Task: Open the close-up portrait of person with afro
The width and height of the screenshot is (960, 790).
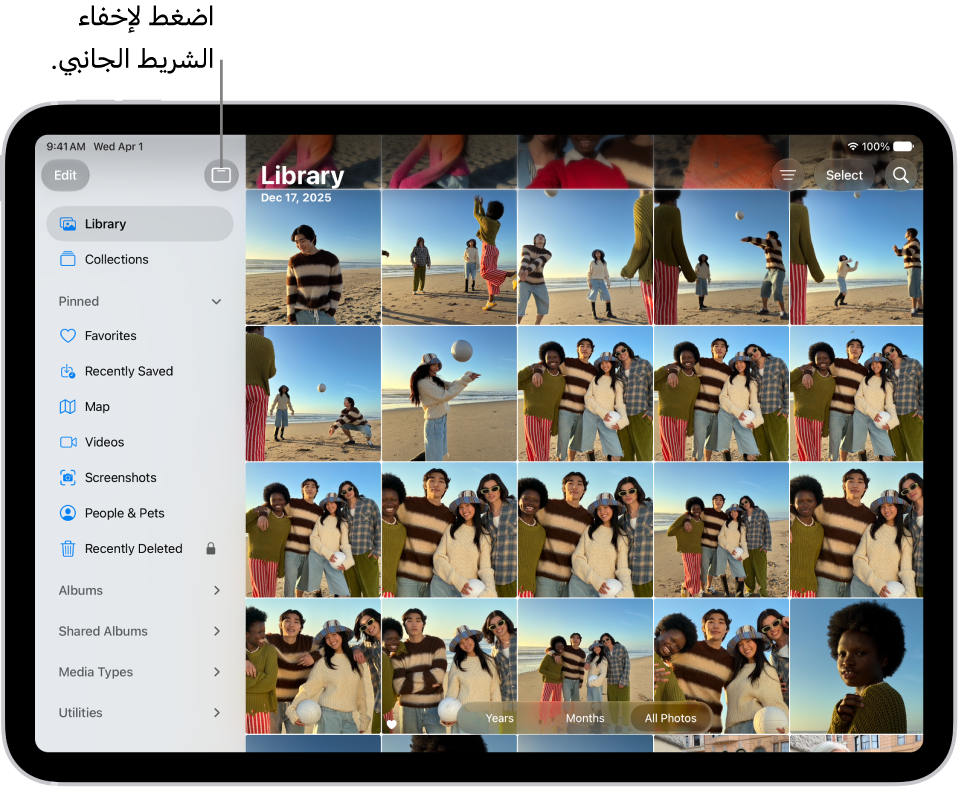Action: tap(857, 666)
